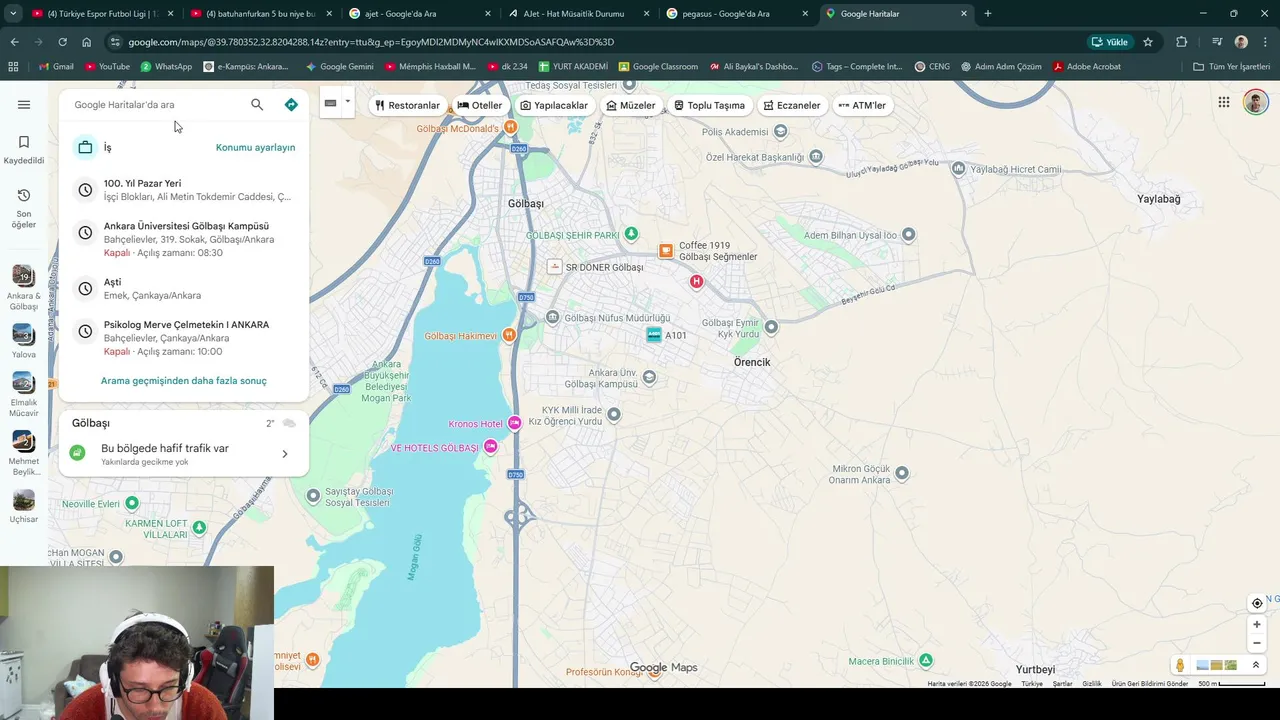Zoom in with the plus button
The height and width of the screenshot is (720, 1280).
(x=1257, y=625)
